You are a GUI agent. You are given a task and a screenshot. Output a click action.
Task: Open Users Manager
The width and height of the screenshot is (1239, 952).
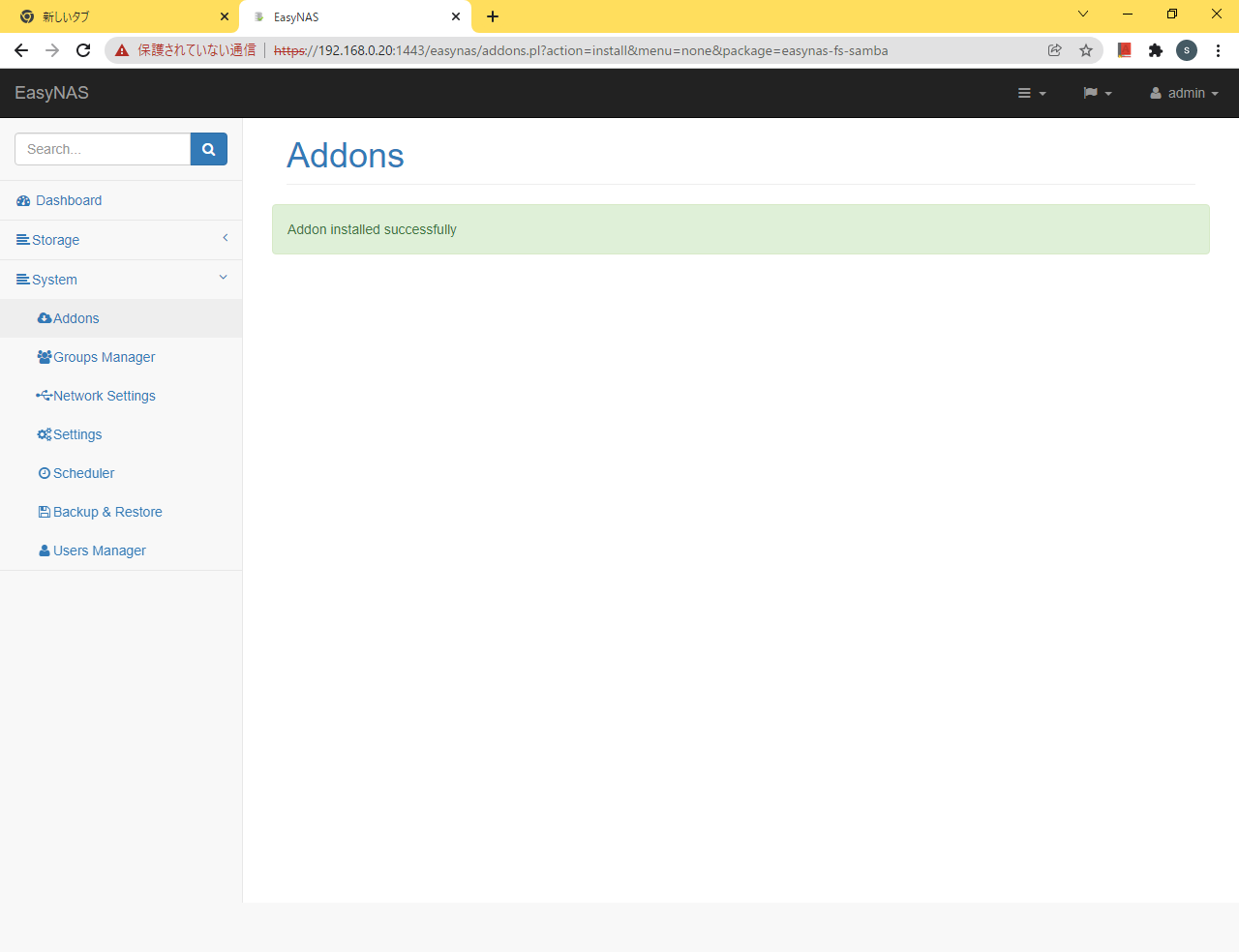pyautogui.click(x=99, y=550)
